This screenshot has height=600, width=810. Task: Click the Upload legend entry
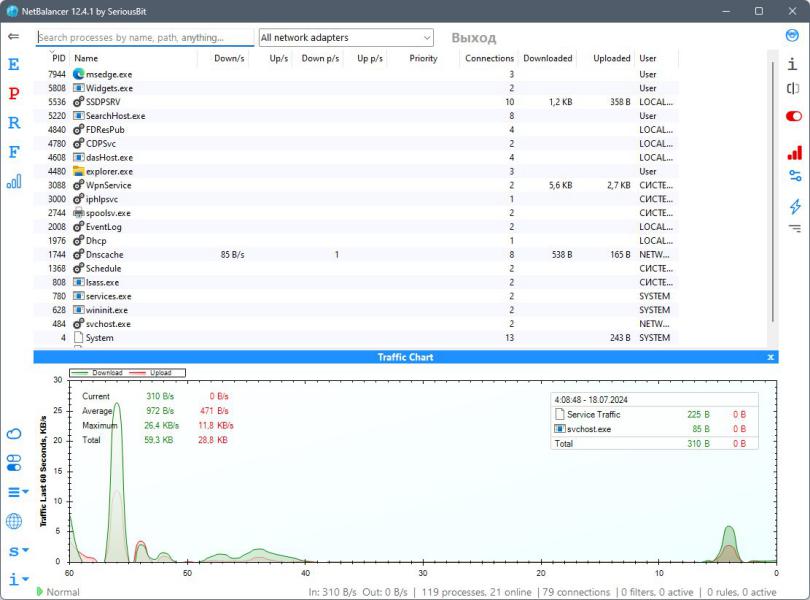point(150,373)
